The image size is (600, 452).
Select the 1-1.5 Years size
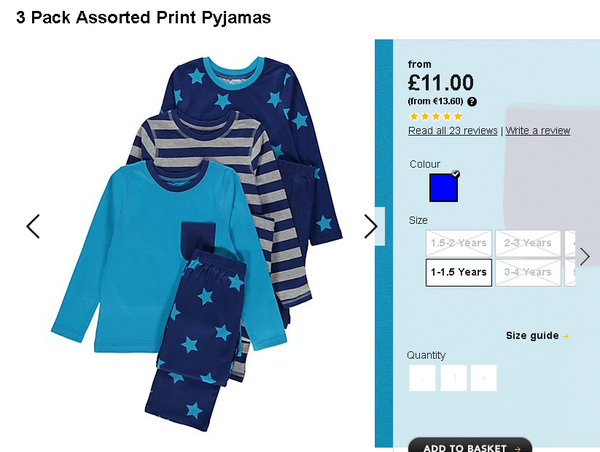click(x=458, y=272)
